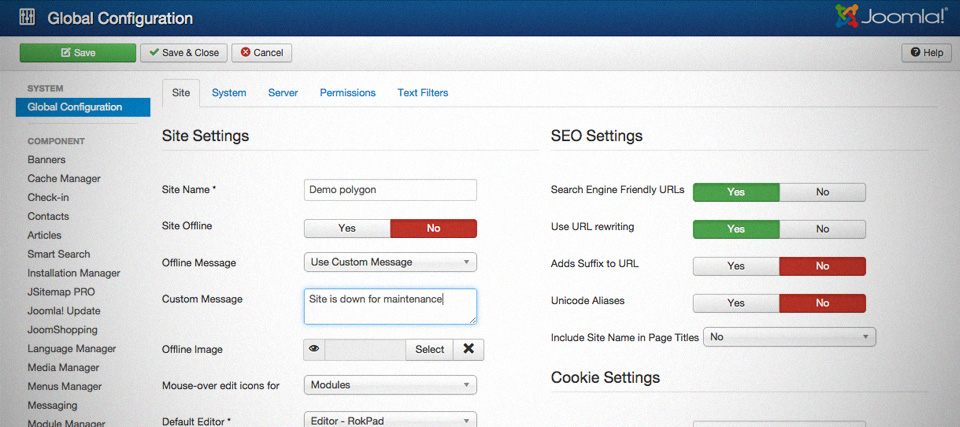Click the Site Settings heading
The height and width of the screenshot is (427, 960).
205,135
